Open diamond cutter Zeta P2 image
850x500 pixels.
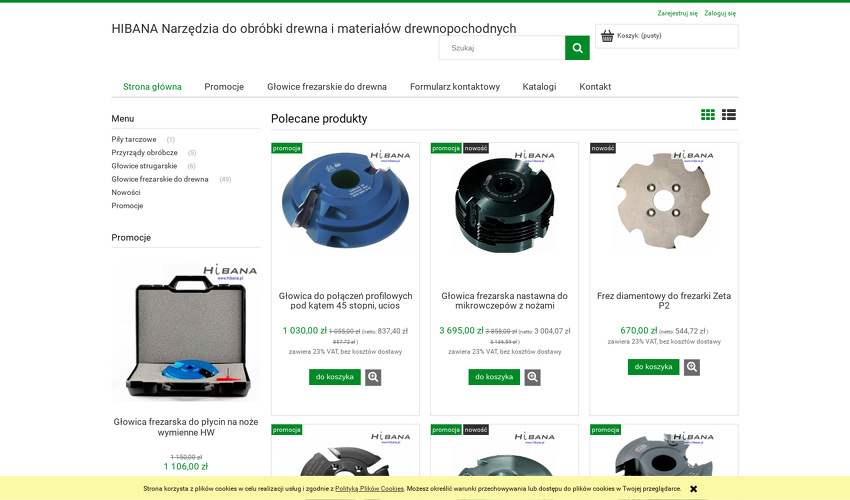tap(664, 201)
